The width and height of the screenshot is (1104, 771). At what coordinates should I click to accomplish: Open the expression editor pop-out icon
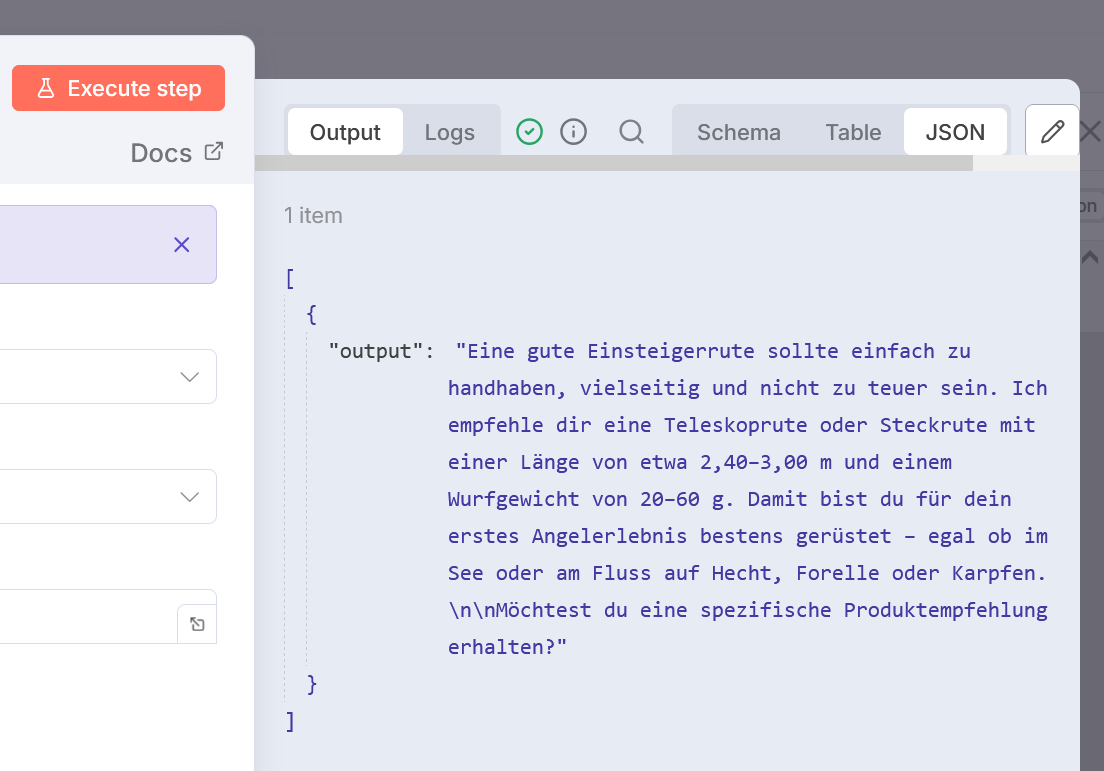click(x=197, y=622)
